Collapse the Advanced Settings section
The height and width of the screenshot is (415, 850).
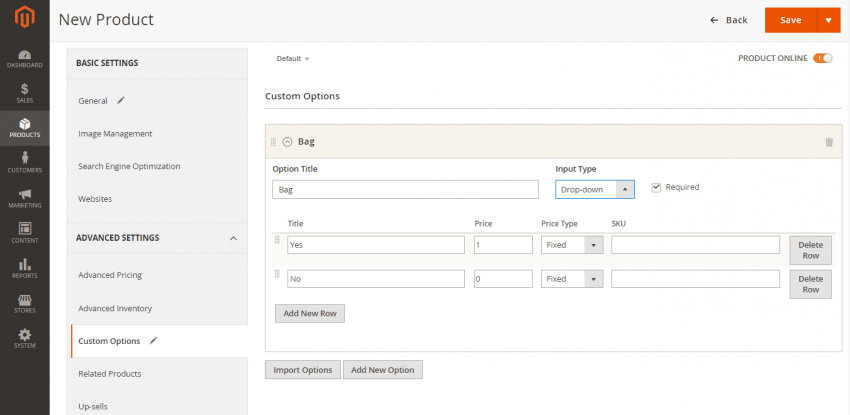[233, 238]
